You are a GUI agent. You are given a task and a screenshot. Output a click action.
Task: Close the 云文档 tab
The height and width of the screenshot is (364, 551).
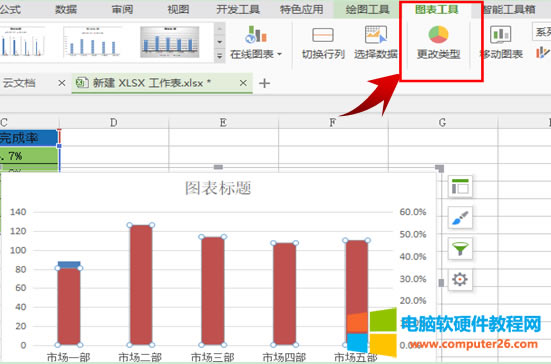[x=61, y=83]
